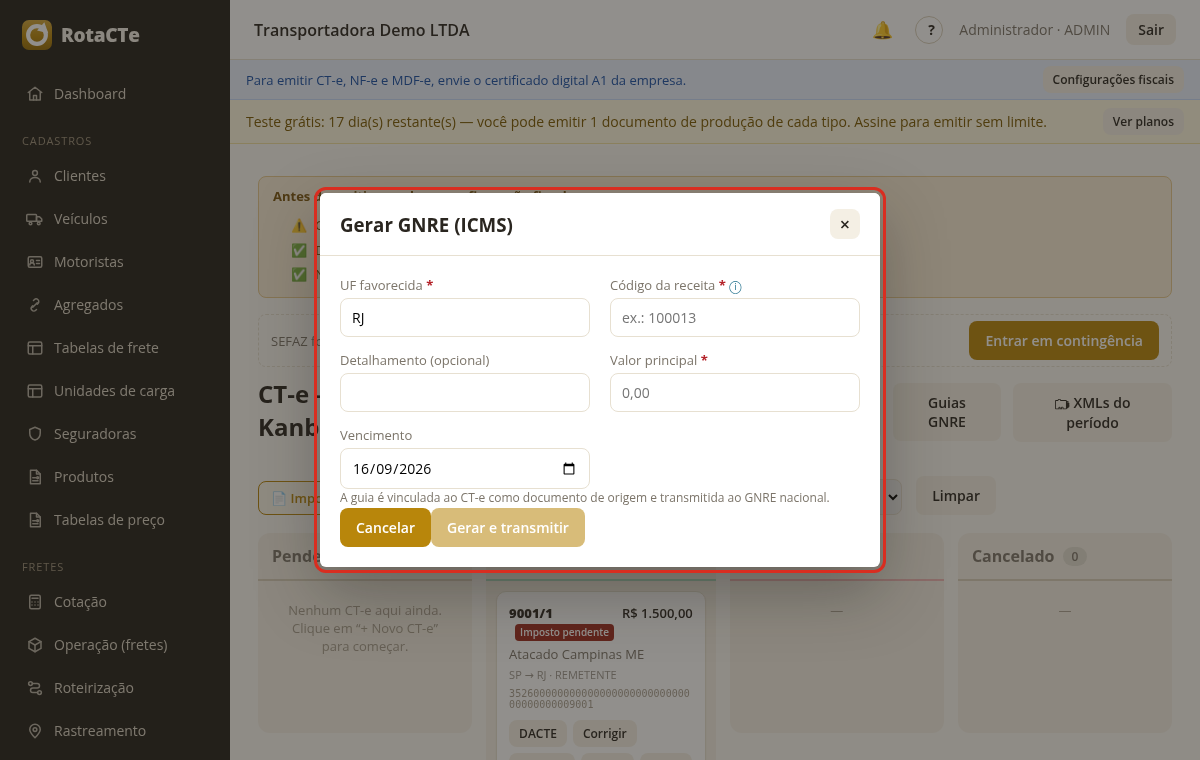Viewport: 1200px width, 760px height.
Task: Click the info icon beside Código da receita
Action: click(735, 287)
